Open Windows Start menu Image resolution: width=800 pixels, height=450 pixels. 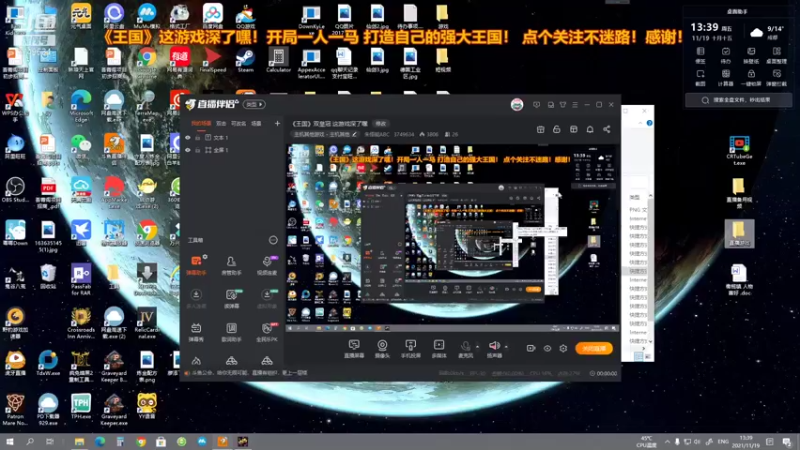(10, 442)
